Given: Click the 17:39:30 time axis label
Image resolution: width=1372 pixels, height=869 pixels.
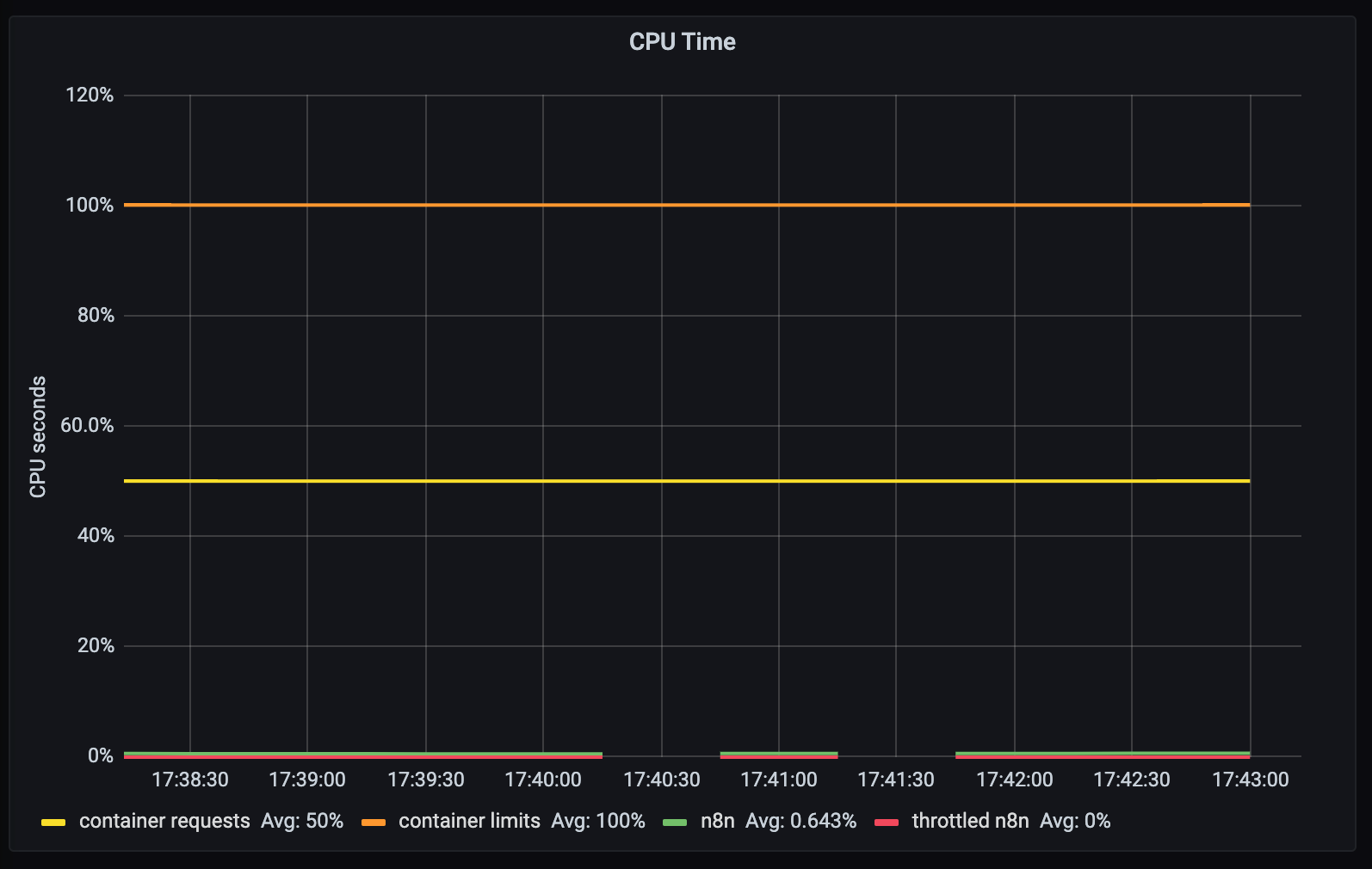Looking at the screenshot, I should pyautogui.click(x=426, y=780).
